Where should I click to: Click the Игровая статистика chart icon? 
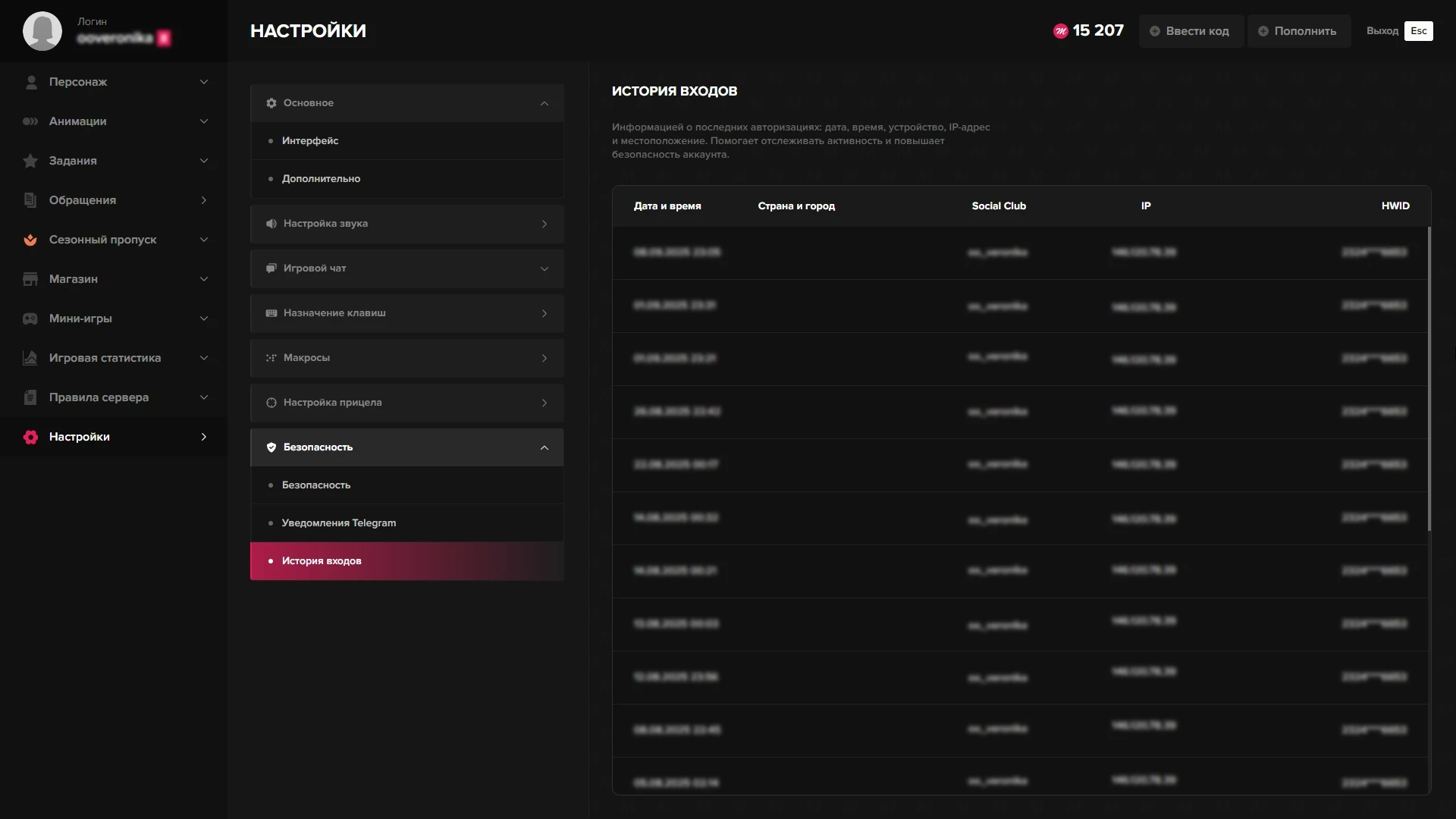[30, 358]
